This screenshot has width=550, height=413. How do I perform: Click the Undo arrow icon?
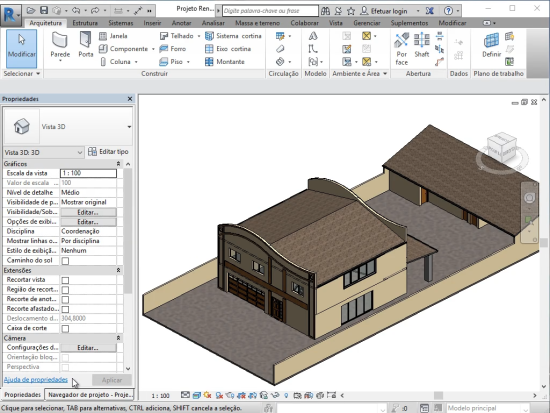(76, 11)
